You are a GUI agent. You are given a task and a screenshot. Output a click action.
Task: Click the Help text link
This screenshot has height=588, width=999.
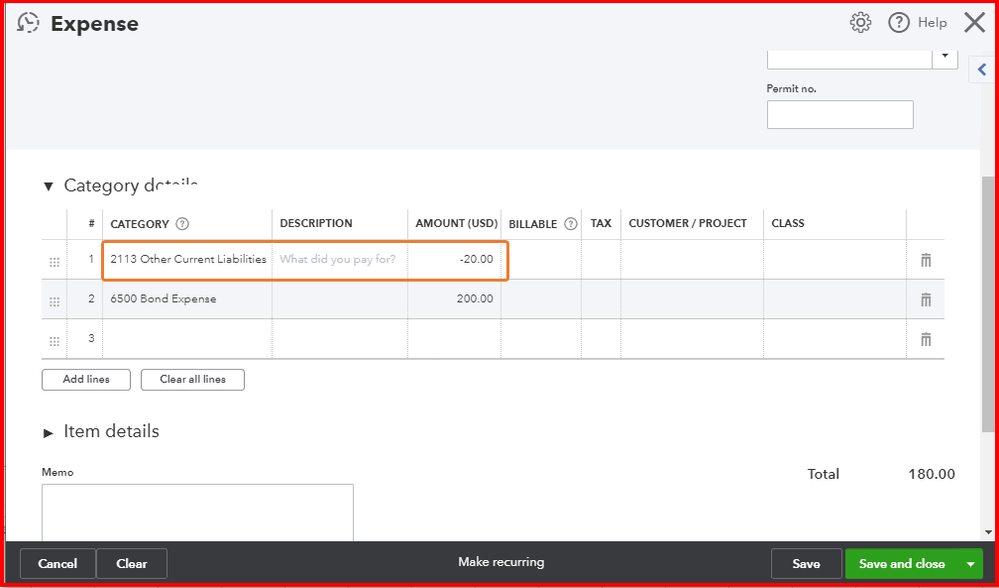tap(932, 23)
